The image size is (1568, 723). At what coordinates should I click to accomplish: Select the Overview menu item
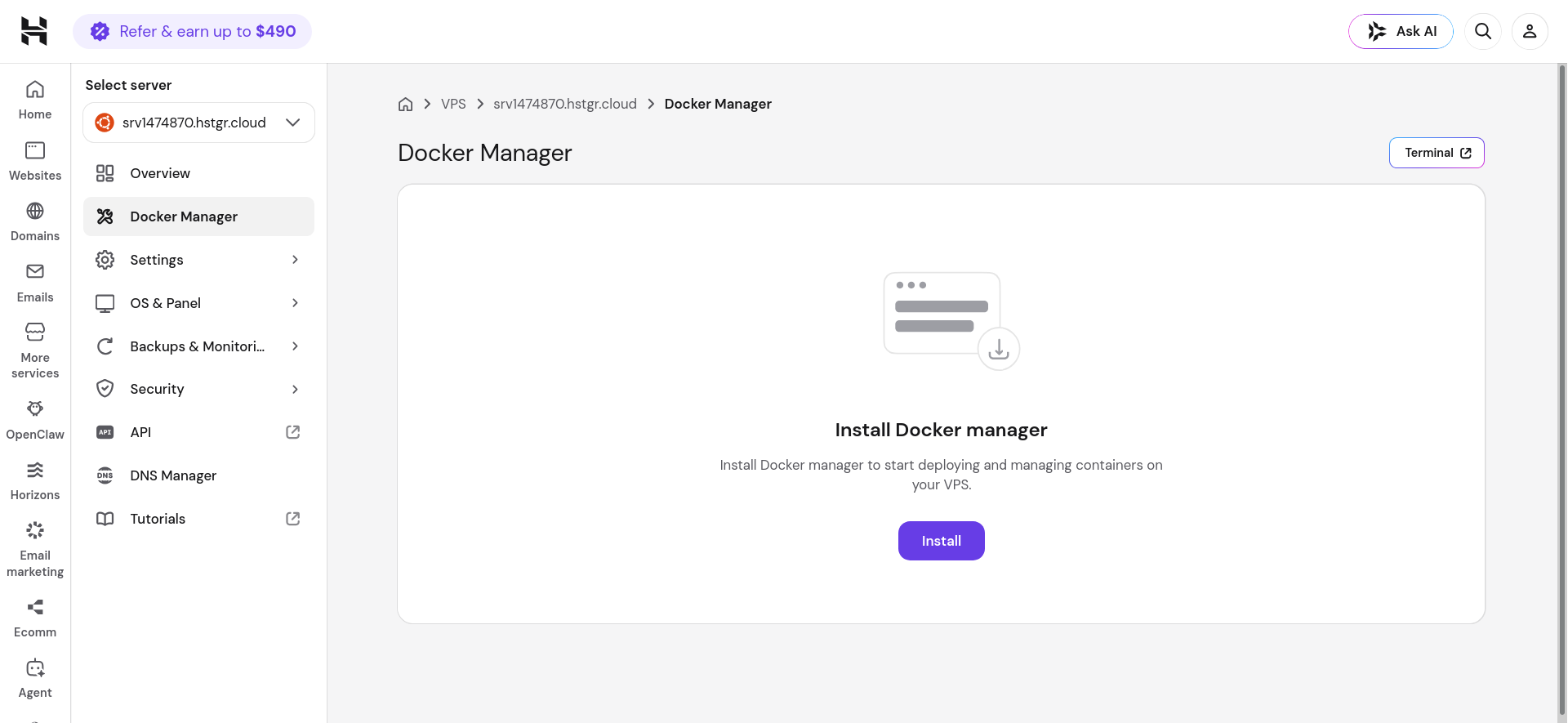point(198,173)
